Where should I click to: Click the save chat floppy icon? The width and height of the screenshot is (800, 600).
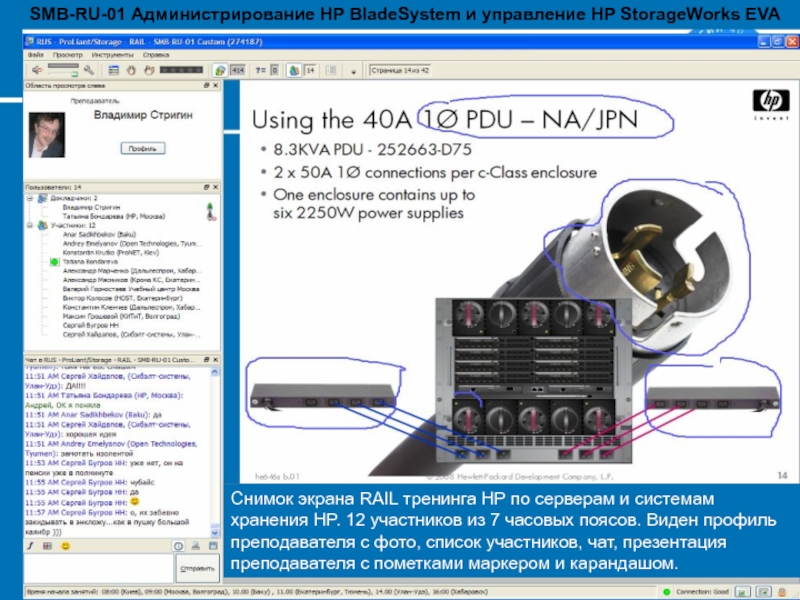pos(213,546)
